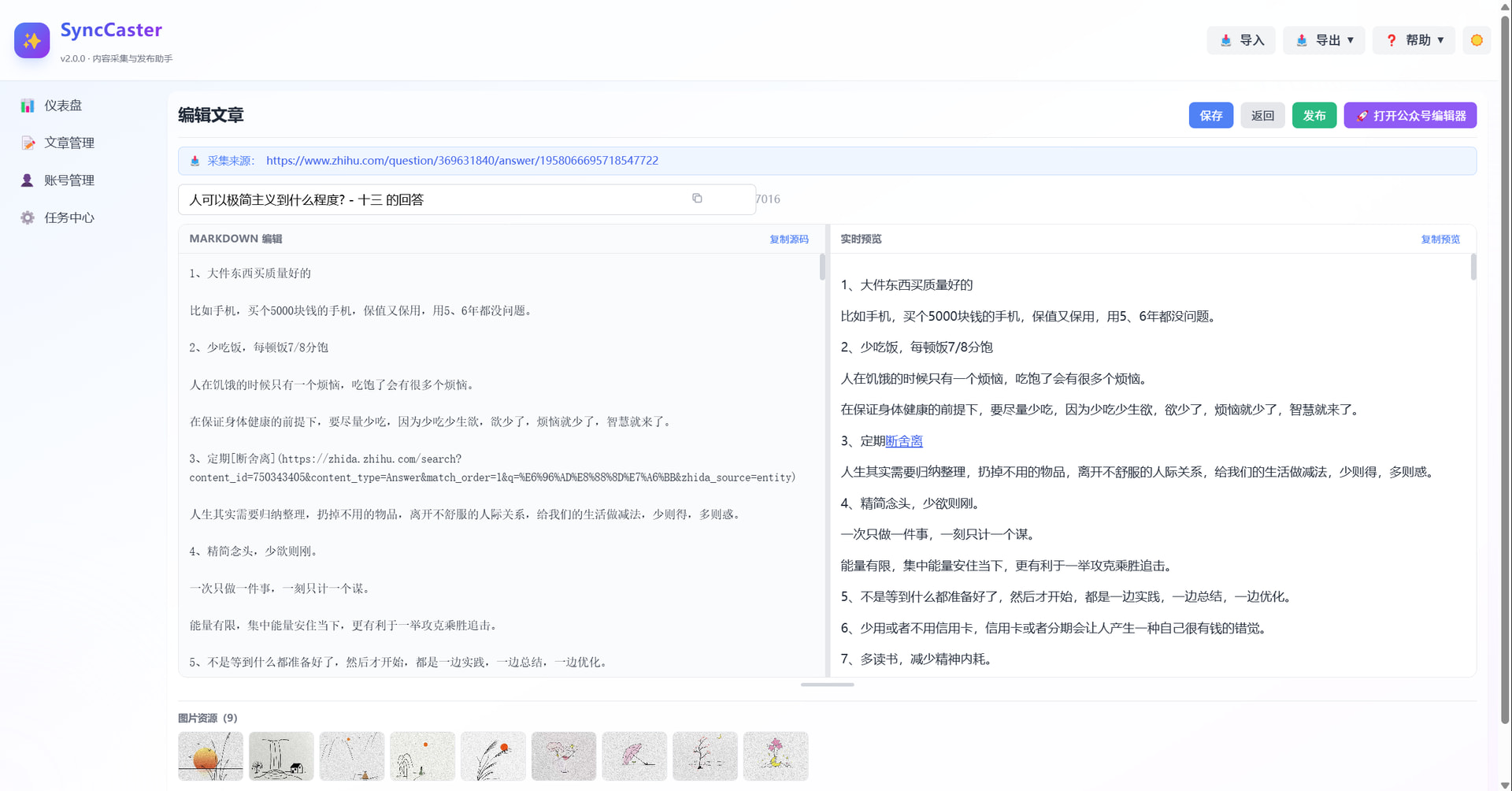
Task: Expand the 导出 dropdown menu
Action: tap(1324, 40)
